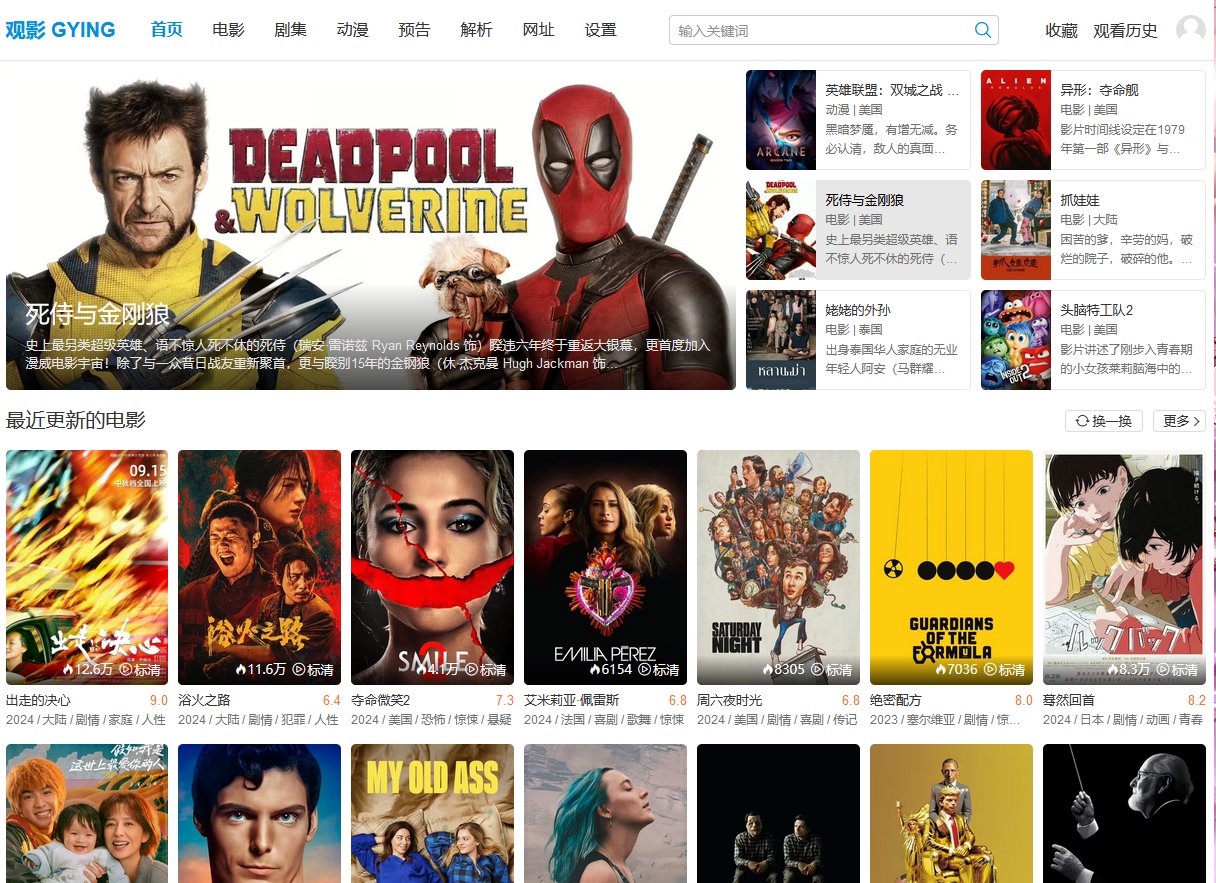Image resolution: width=1216 pixels, height=883 pixels.
Task: Open the 死侍与金刚狼 side card thumbnail
Action: tap(781, 230)
